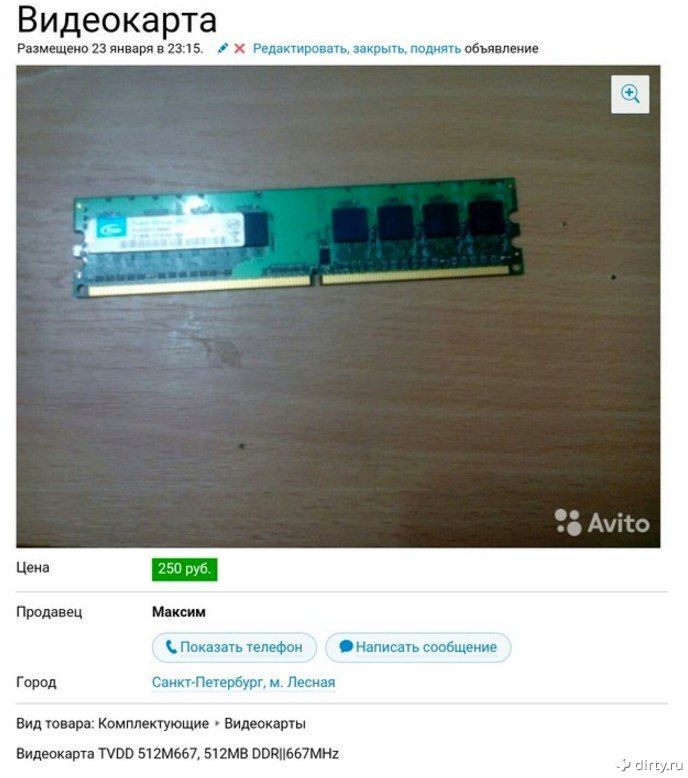Open the Редактировать link

pos(300,49)
